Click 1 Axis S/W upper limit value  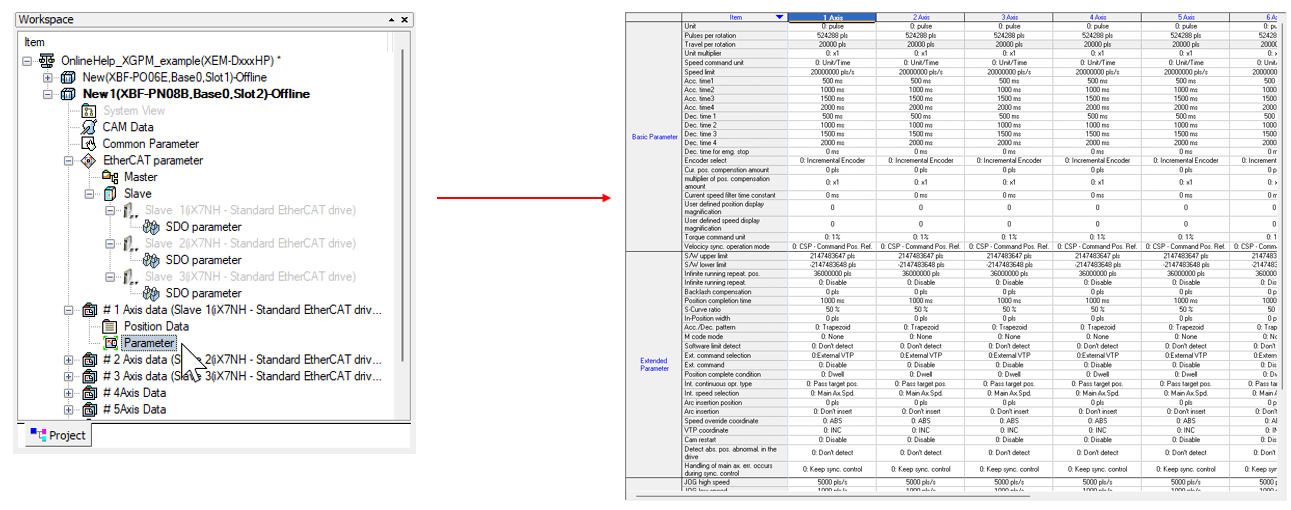pyautogui.click(x=833, y=257)
